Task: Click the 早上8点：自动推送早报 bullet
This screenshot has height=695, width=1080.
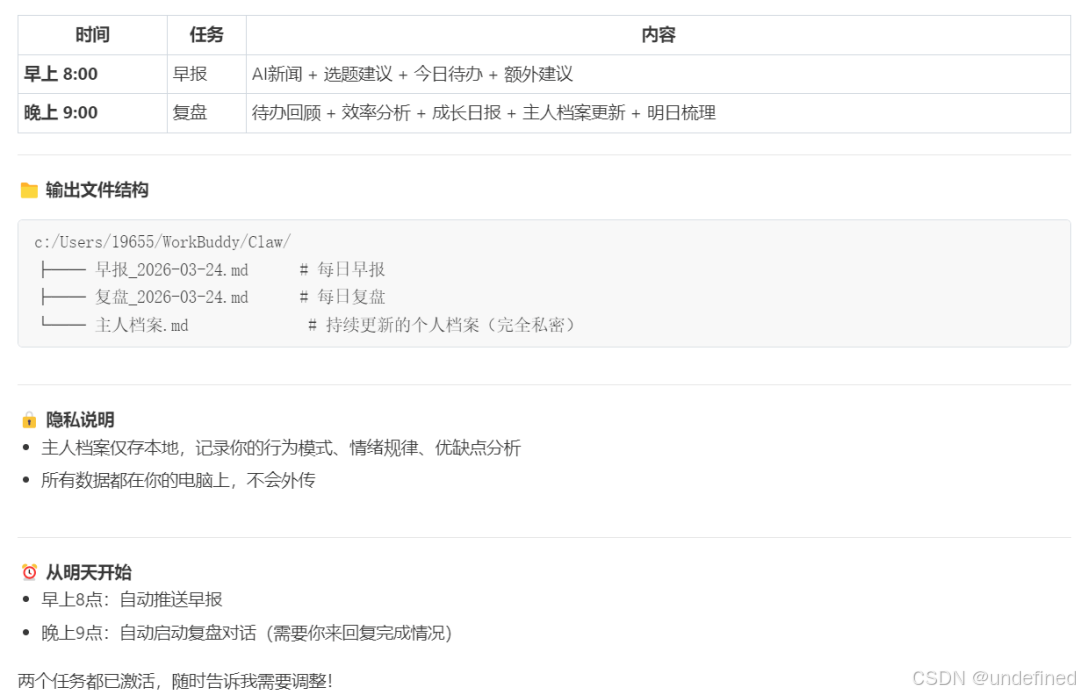Action: pos(132,600)
